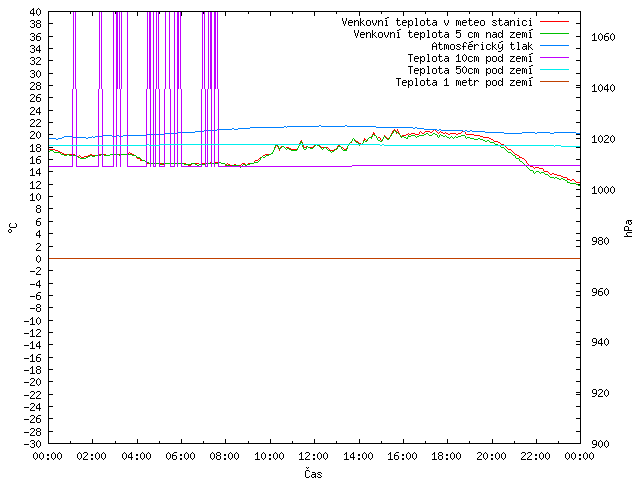This screenshot has height=480, width=640.
Task: Click legend label 'Teplota 1 metr pod zemí'
Action: (464, 82)
